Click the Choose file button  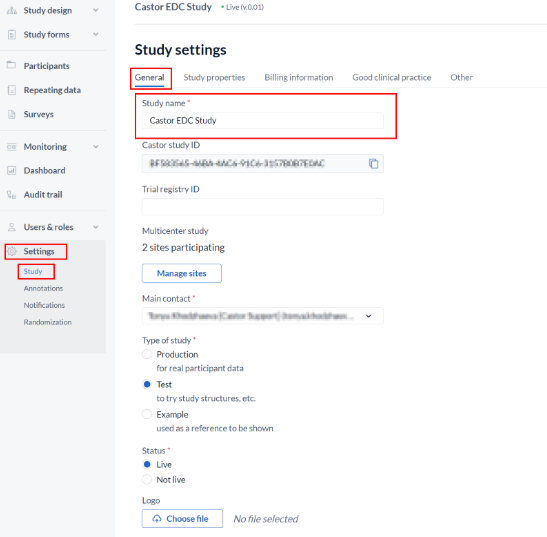182,519
